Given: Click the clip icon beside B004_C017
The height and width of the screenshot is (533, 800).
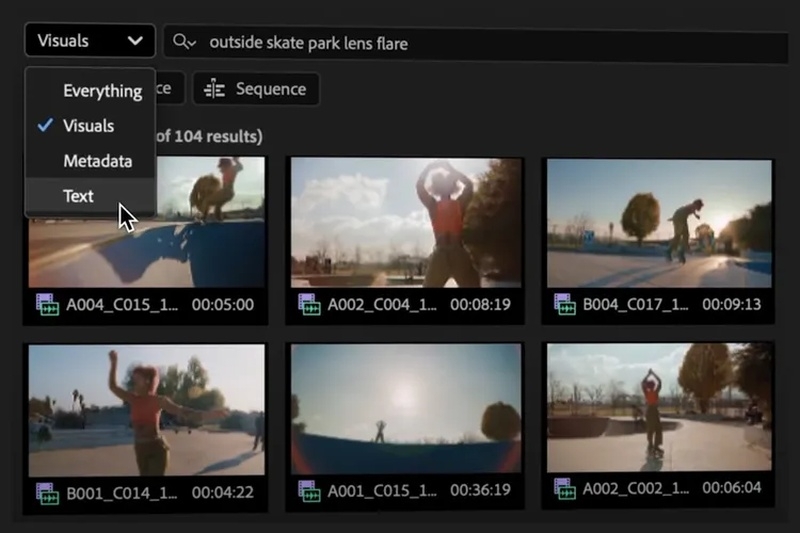Looking at the screenshot, I should click(565, 305).
